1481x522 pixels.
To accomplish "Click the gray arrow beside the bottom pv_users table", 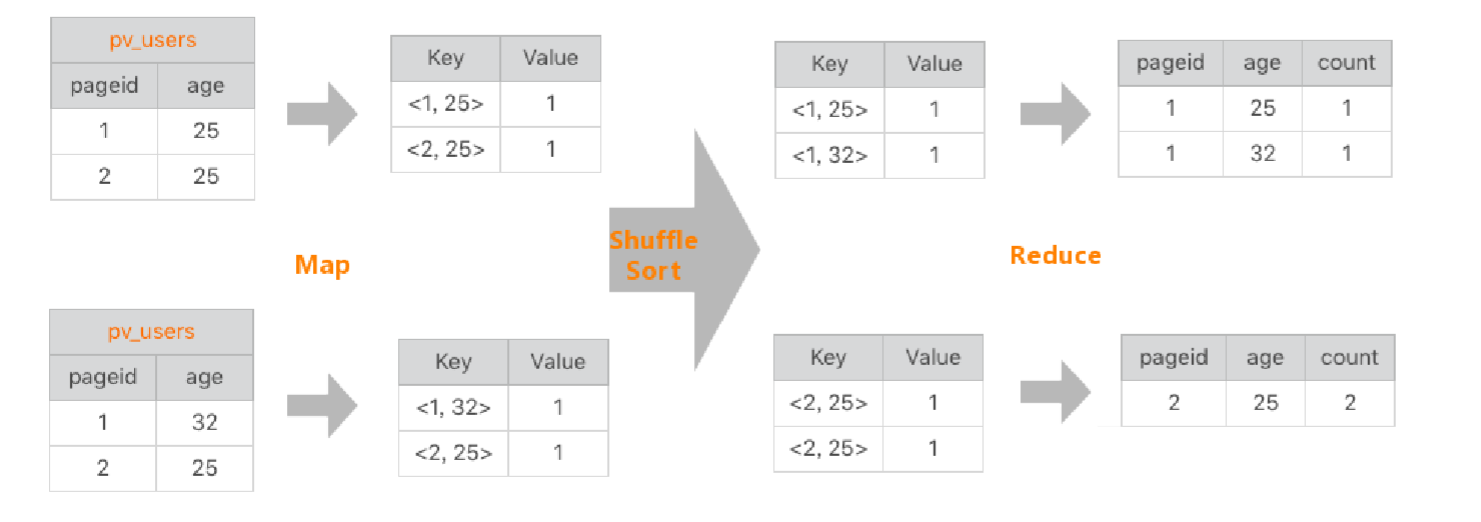I will [x=322, y=405].
